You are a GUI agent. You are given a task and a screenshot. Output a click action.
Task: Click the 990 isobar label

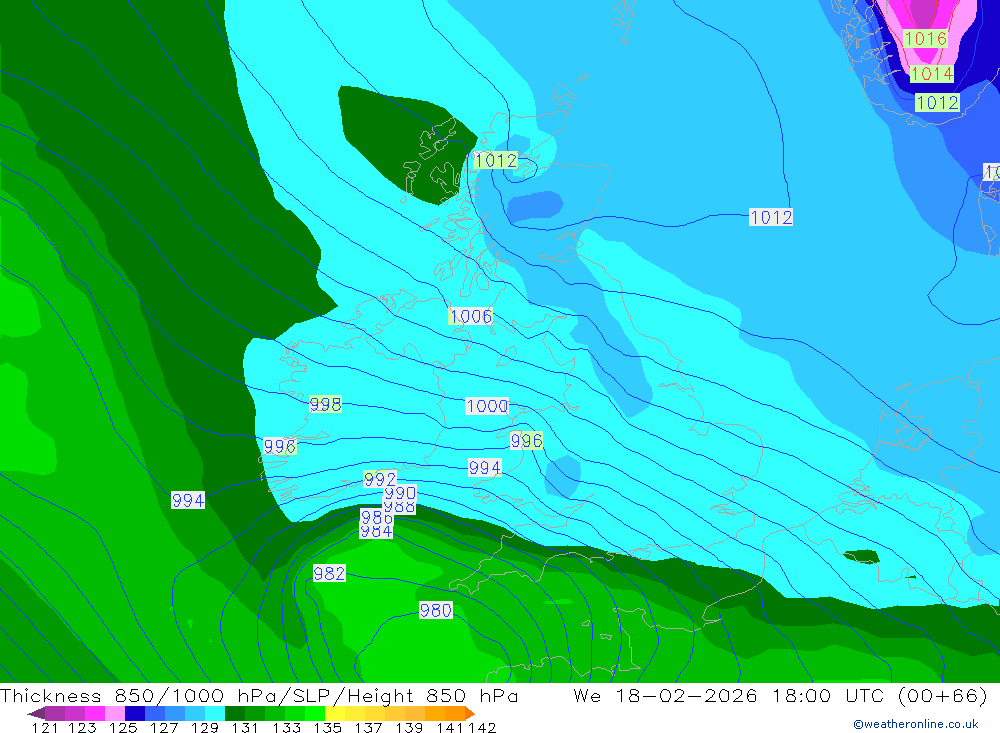(400, 493)
